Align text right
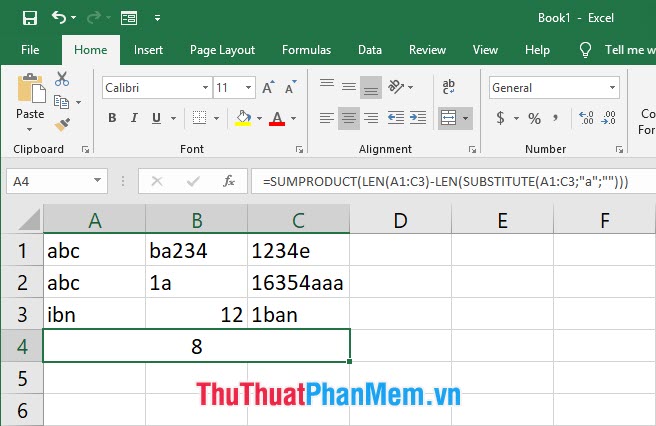This screenshot has height=426, width=656. 371,118
